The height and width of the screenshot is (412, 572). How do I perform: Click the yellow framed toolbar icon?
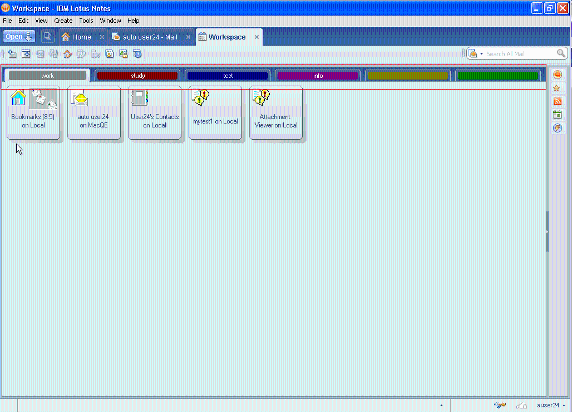(x=109, y=54)
